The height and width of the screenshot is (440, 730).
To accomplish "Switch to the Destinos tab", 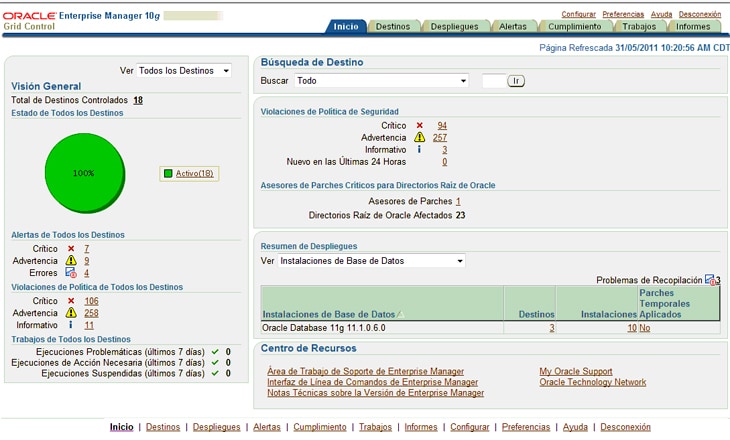I will tap(393, 27).
